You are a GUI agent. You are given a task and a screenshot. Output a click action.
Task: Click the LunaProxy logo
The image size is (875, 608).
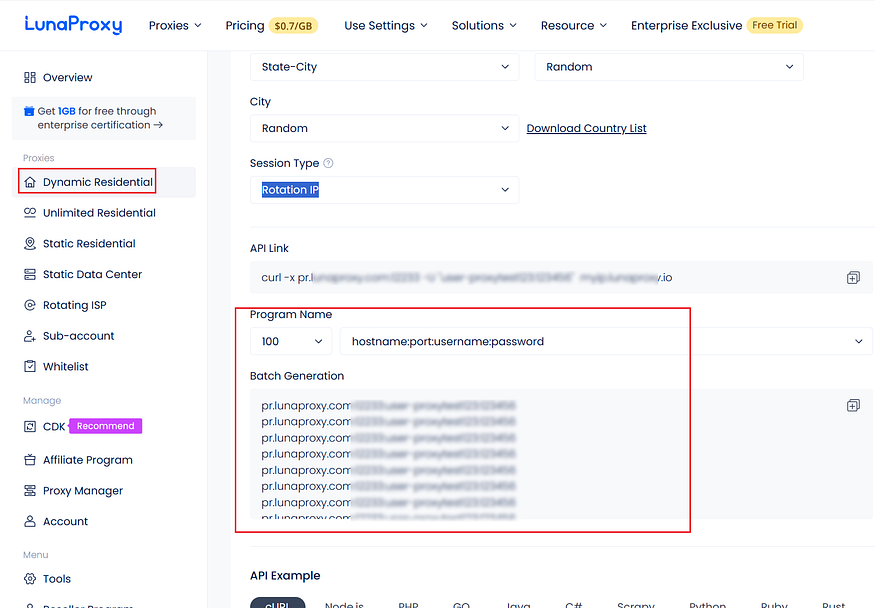tap(73, 25)
